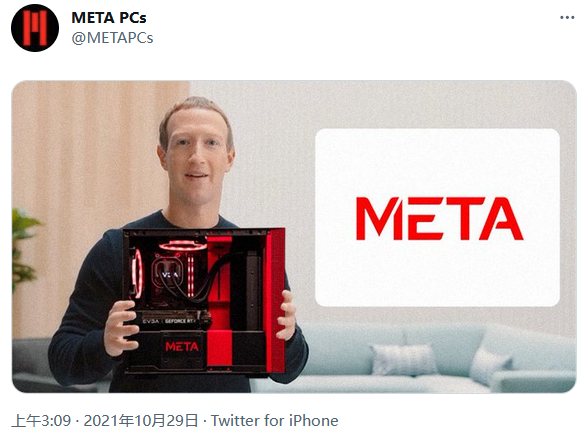Click the 2021年10月29日 date text

coord(141,421)
